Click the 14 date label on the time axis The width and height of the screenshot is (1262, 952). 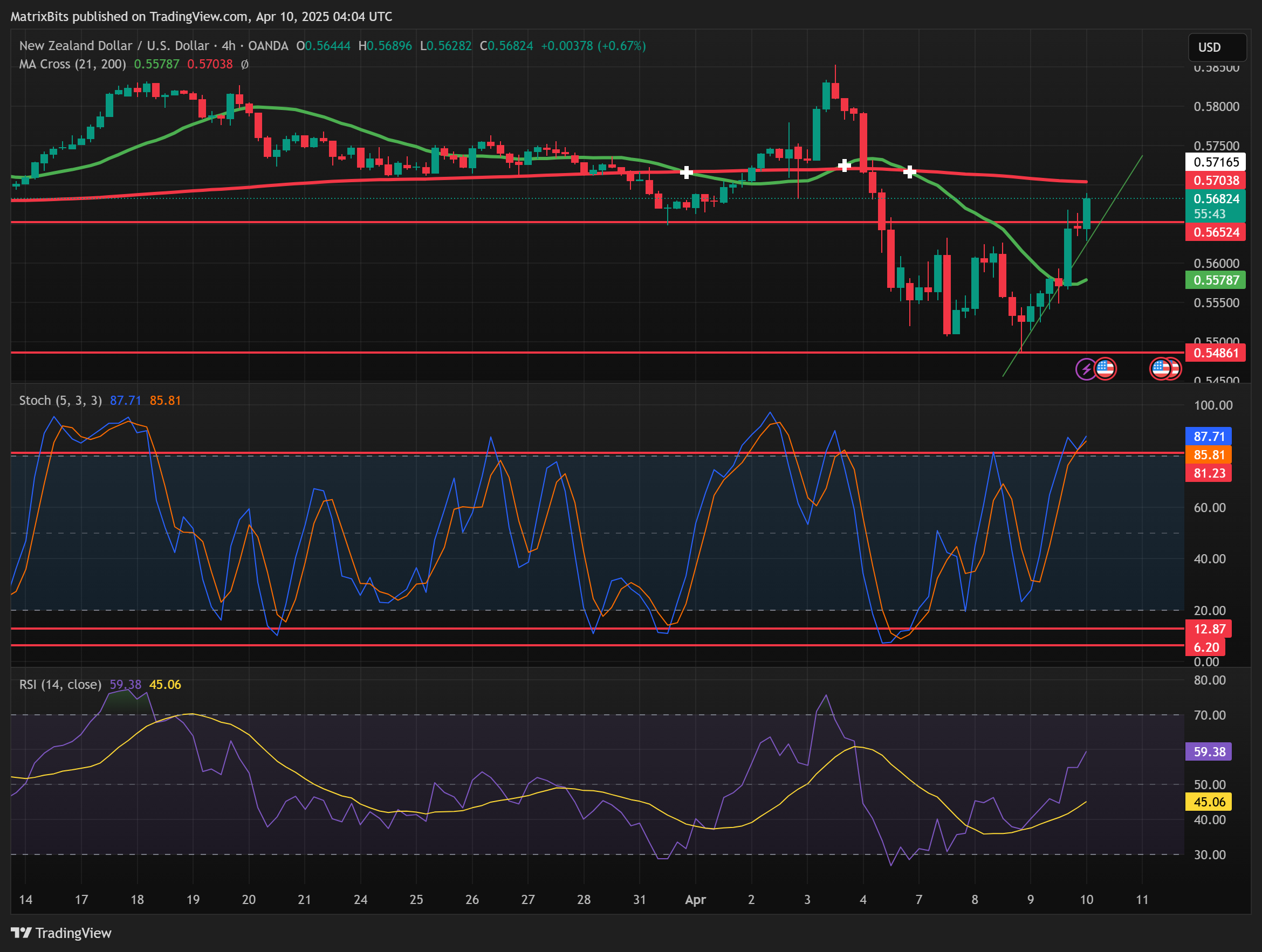pos(26,900)
